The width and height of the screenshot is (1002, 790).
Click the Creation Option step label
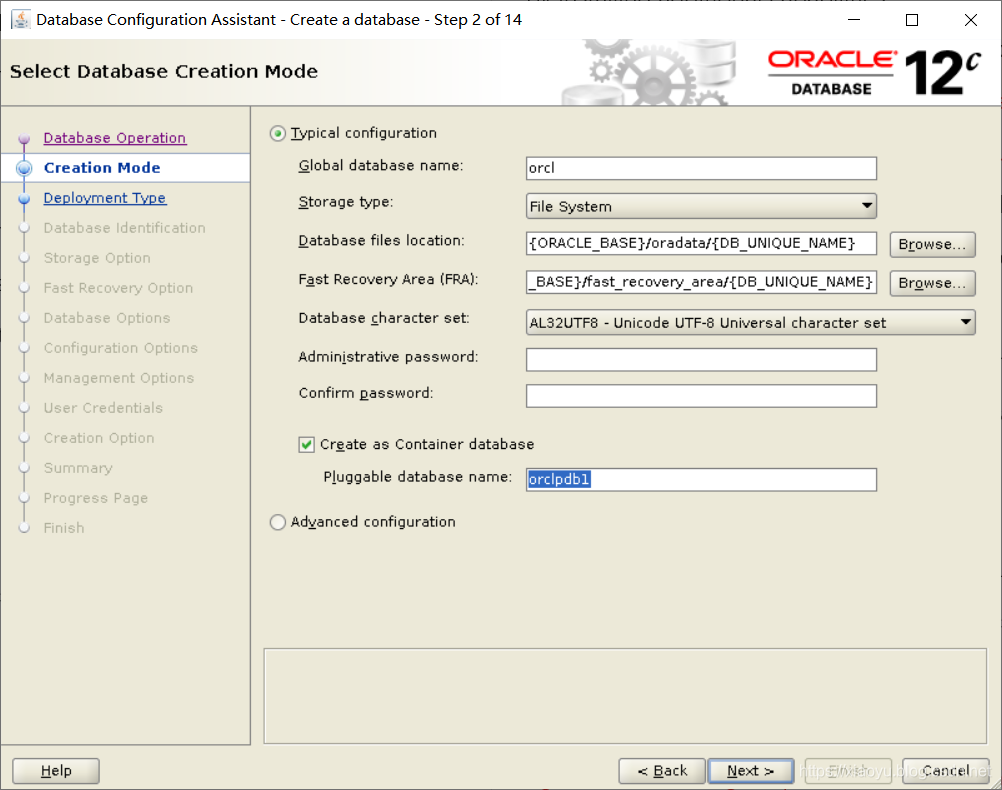[99, 438]
